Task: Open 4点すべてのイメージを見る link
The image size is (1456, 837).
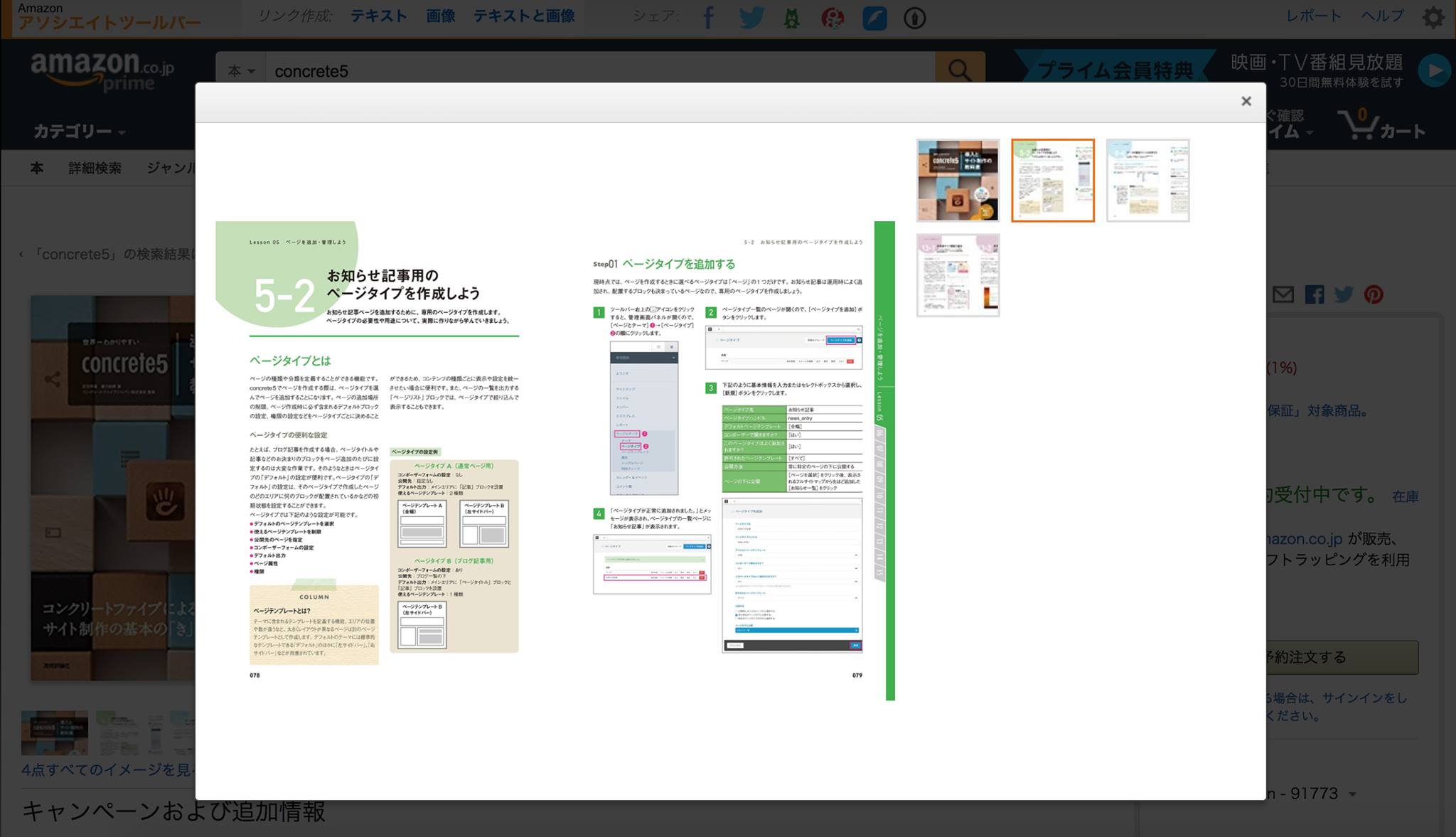Action: [107, 770]
